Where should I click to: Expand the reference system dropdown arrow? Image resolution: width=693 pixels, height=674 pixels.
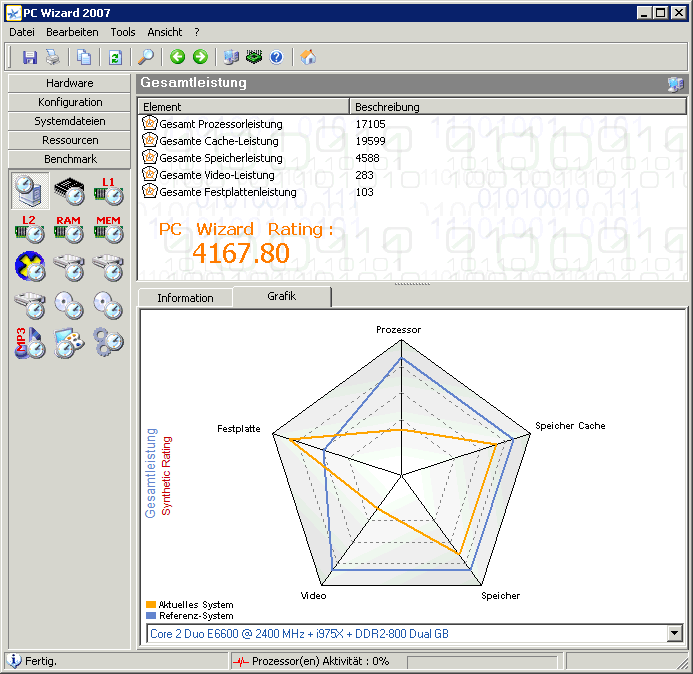(674, 633)
